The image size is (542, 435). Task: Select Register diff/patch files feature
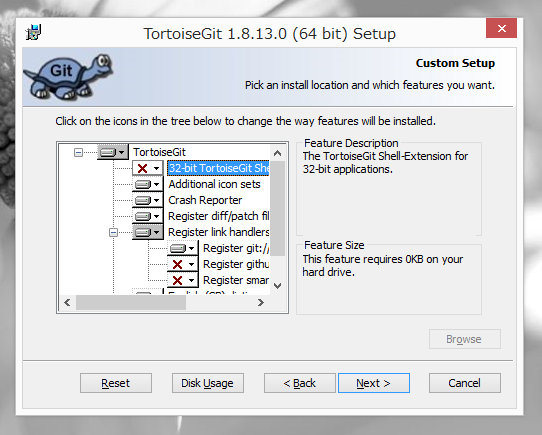(x=218, y=216)
